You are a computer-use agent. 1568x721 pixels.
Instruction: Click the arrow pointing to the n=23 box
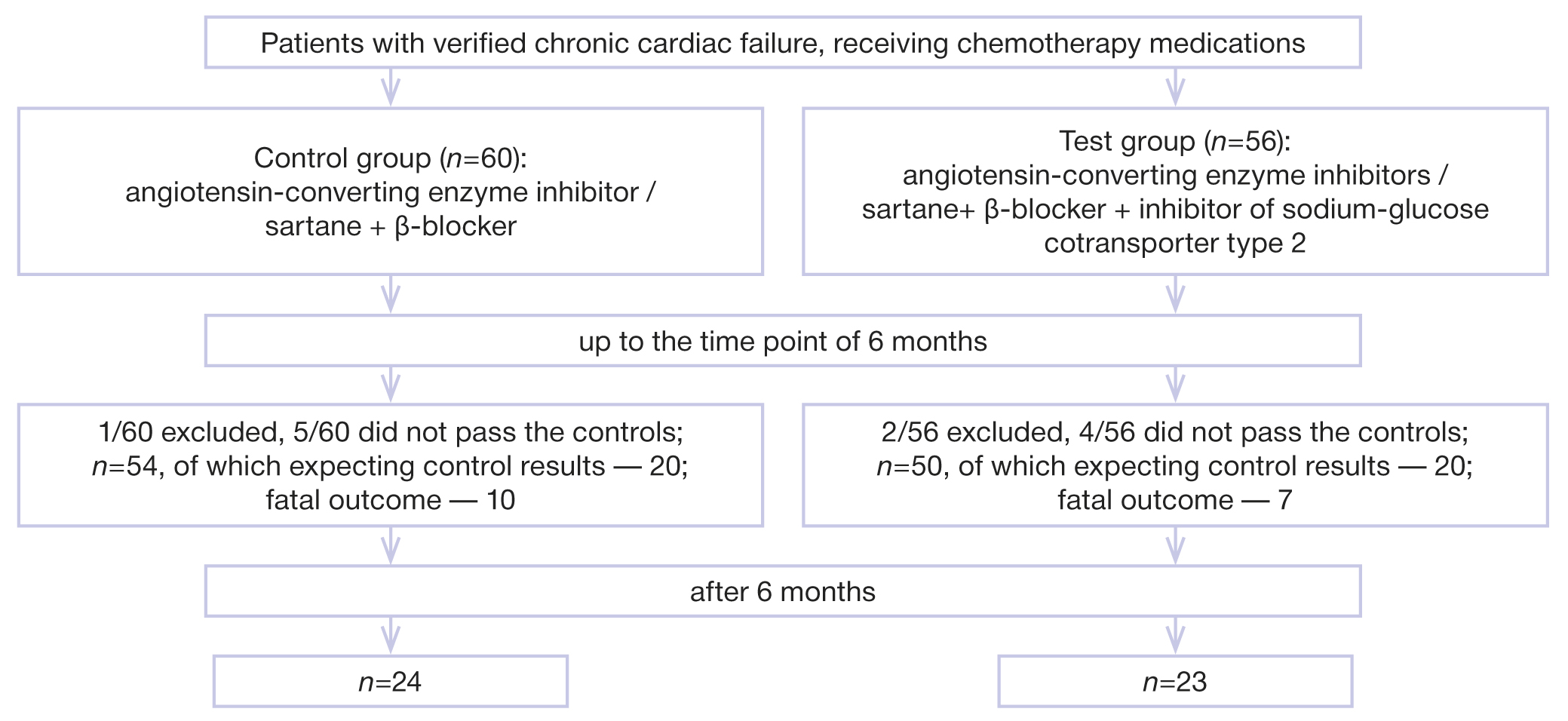click(1175, 635)
